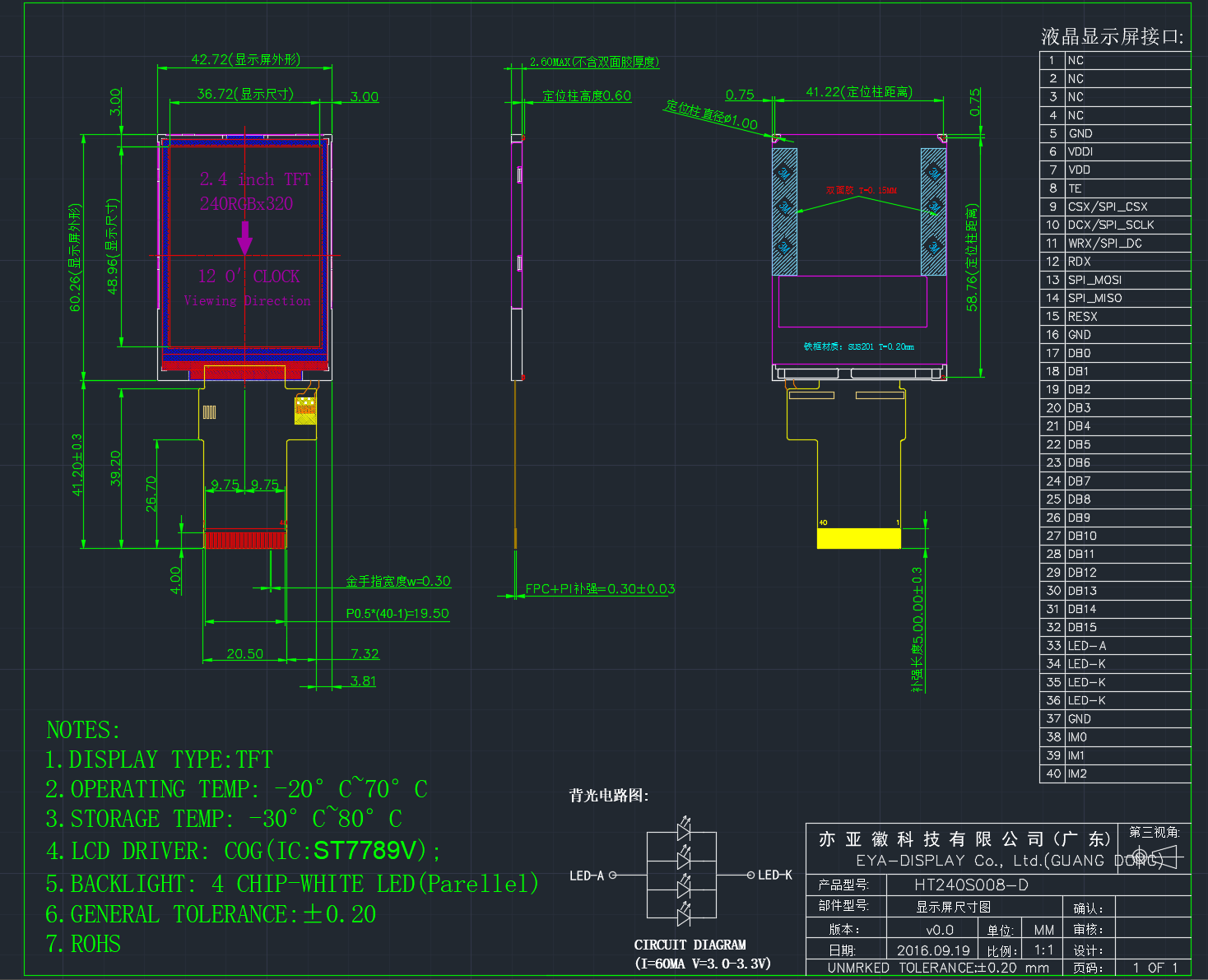The image size is (1208, 980).
Task: Click the '2.60MAX(不含双面胶厚度)' annotation
Action: click(594, 62)
